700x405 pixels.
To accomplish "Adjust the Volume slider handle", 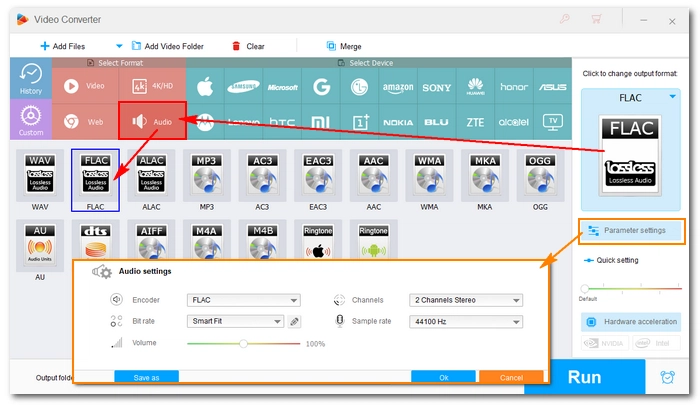I will 243,343.
